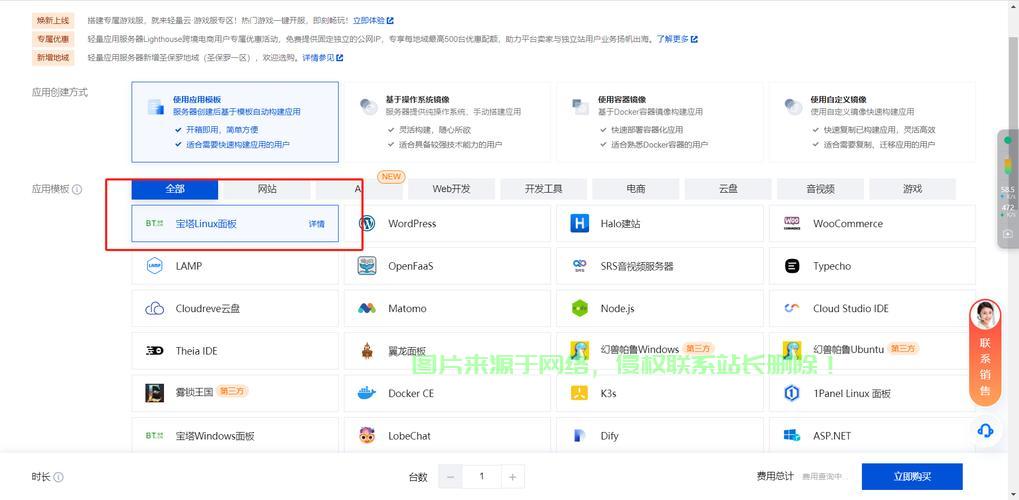Switch to the Web开发 template tab
The width and height of the screenshot is (1019, 500).
click(x=452, y=189)
